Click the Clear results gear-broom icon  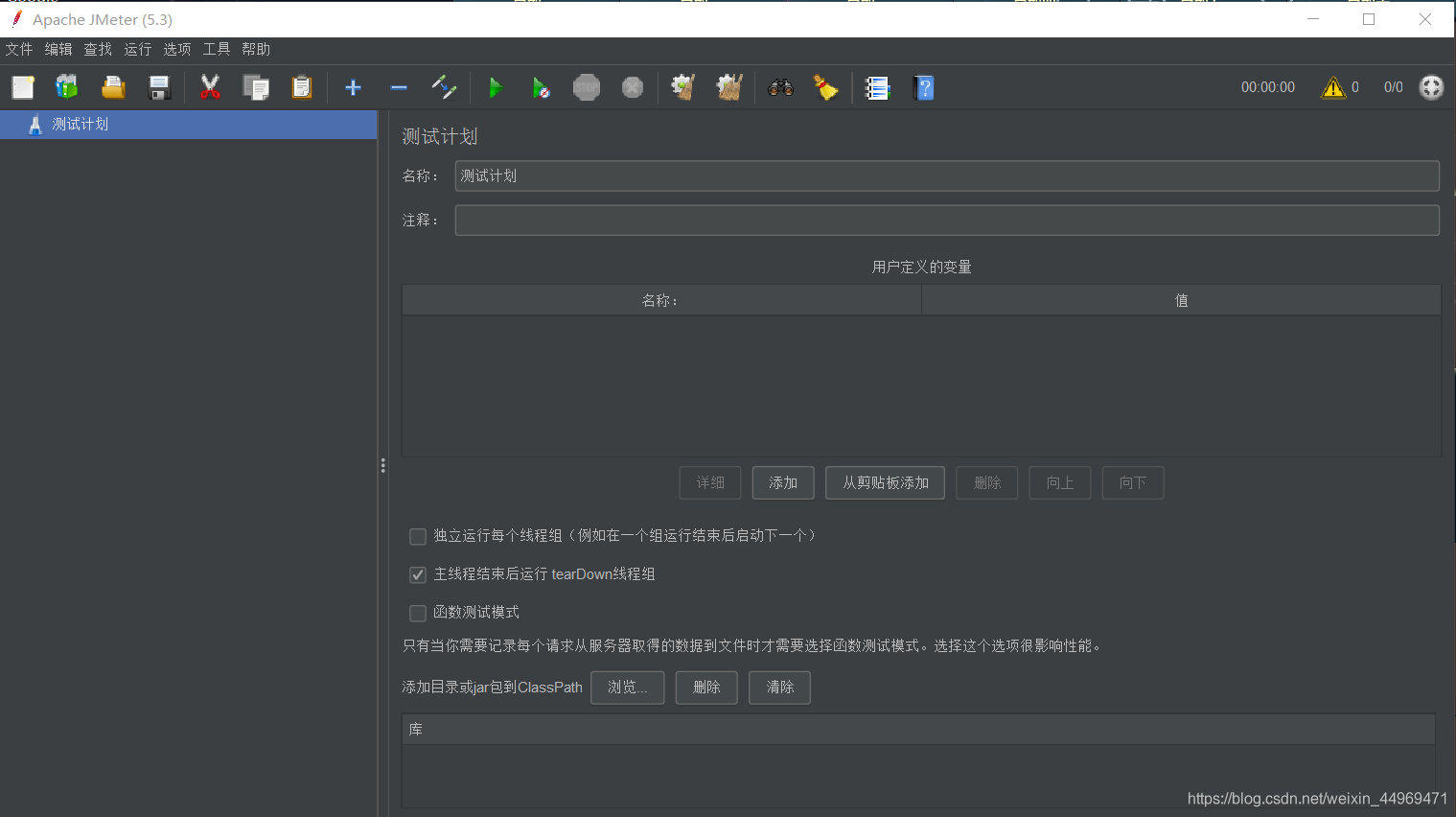683,87
